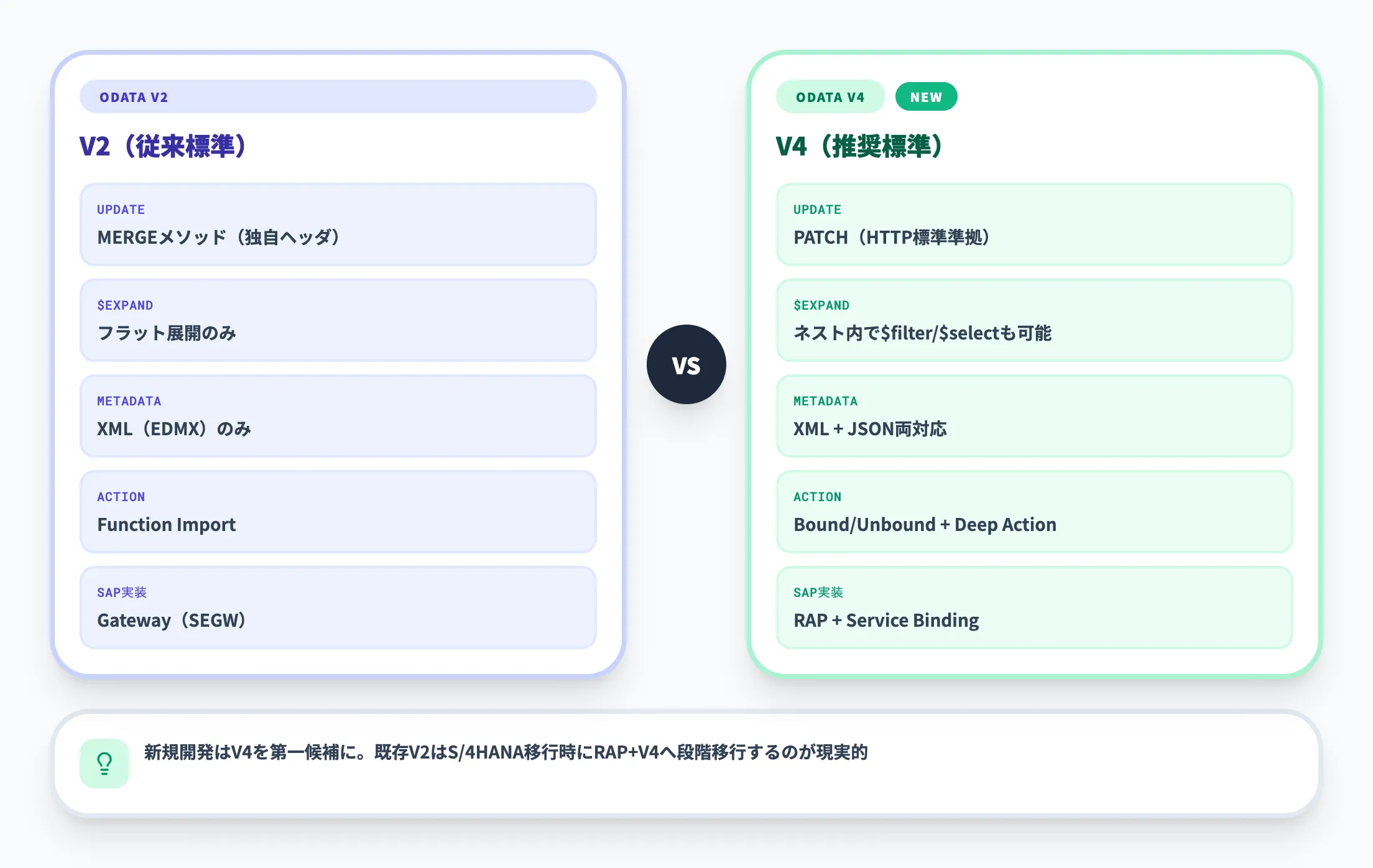The height and width of the screenshot is (868, 1373).
Task: Toggle the V2 $EXPAND フラット展開のみ card
Action: click(338, 321)
